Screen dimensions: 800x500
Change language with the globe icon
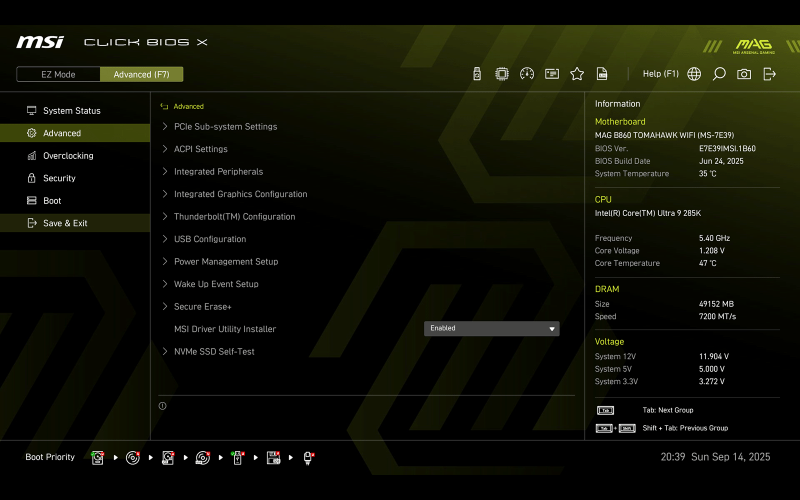(694, 74)
